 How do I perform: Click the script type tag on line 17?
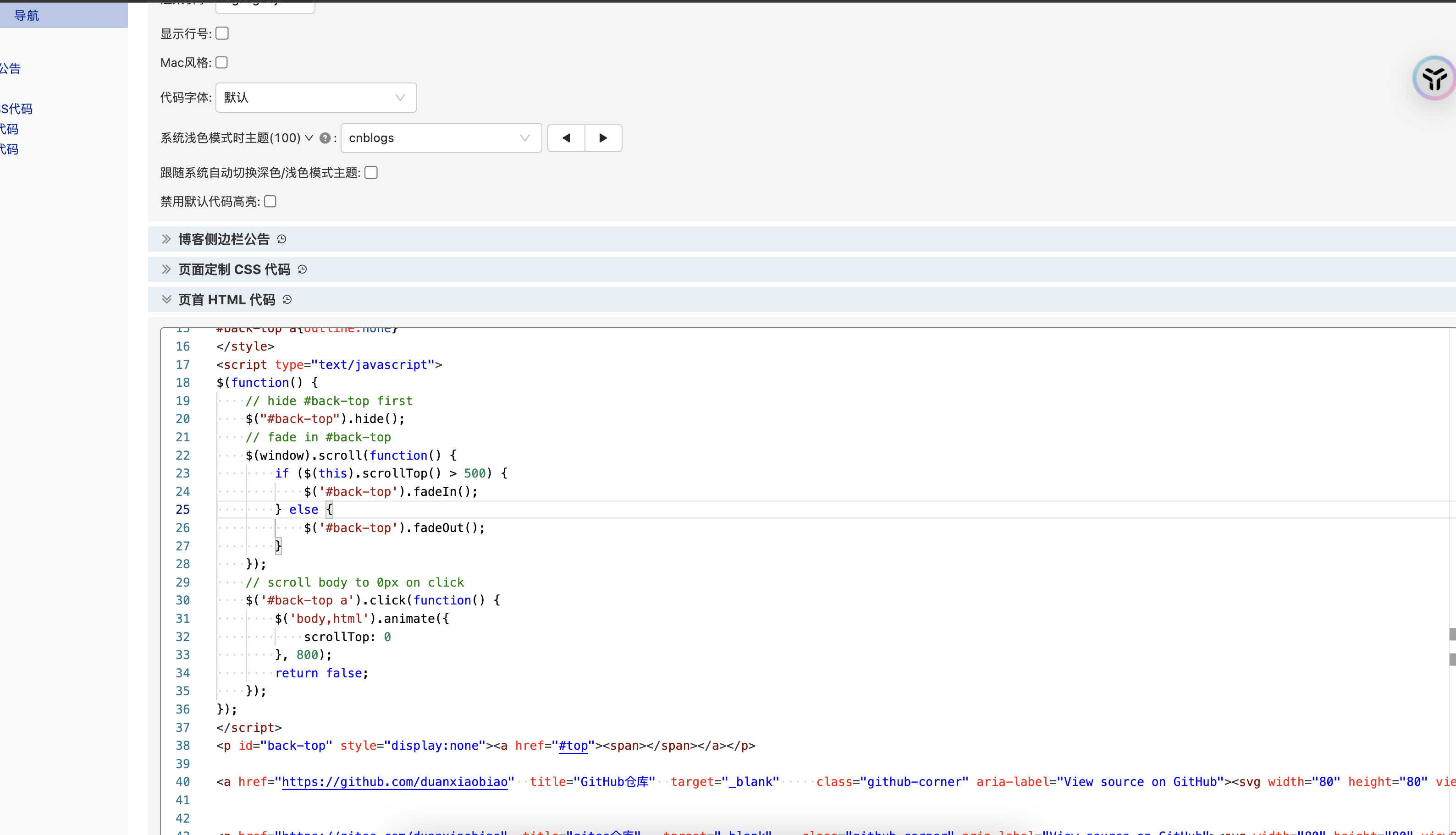coord(329,365)
